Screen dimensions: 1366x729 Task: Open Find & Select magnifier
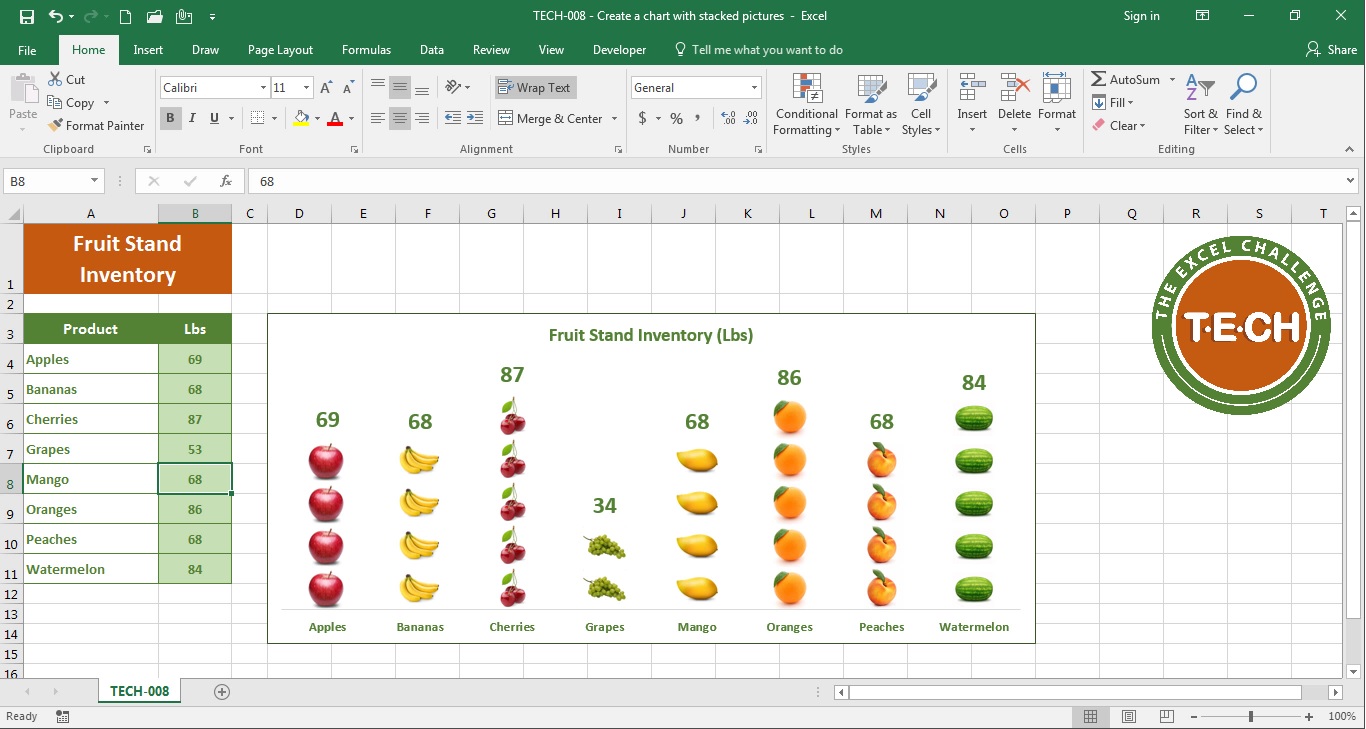tap(1243, 89)
